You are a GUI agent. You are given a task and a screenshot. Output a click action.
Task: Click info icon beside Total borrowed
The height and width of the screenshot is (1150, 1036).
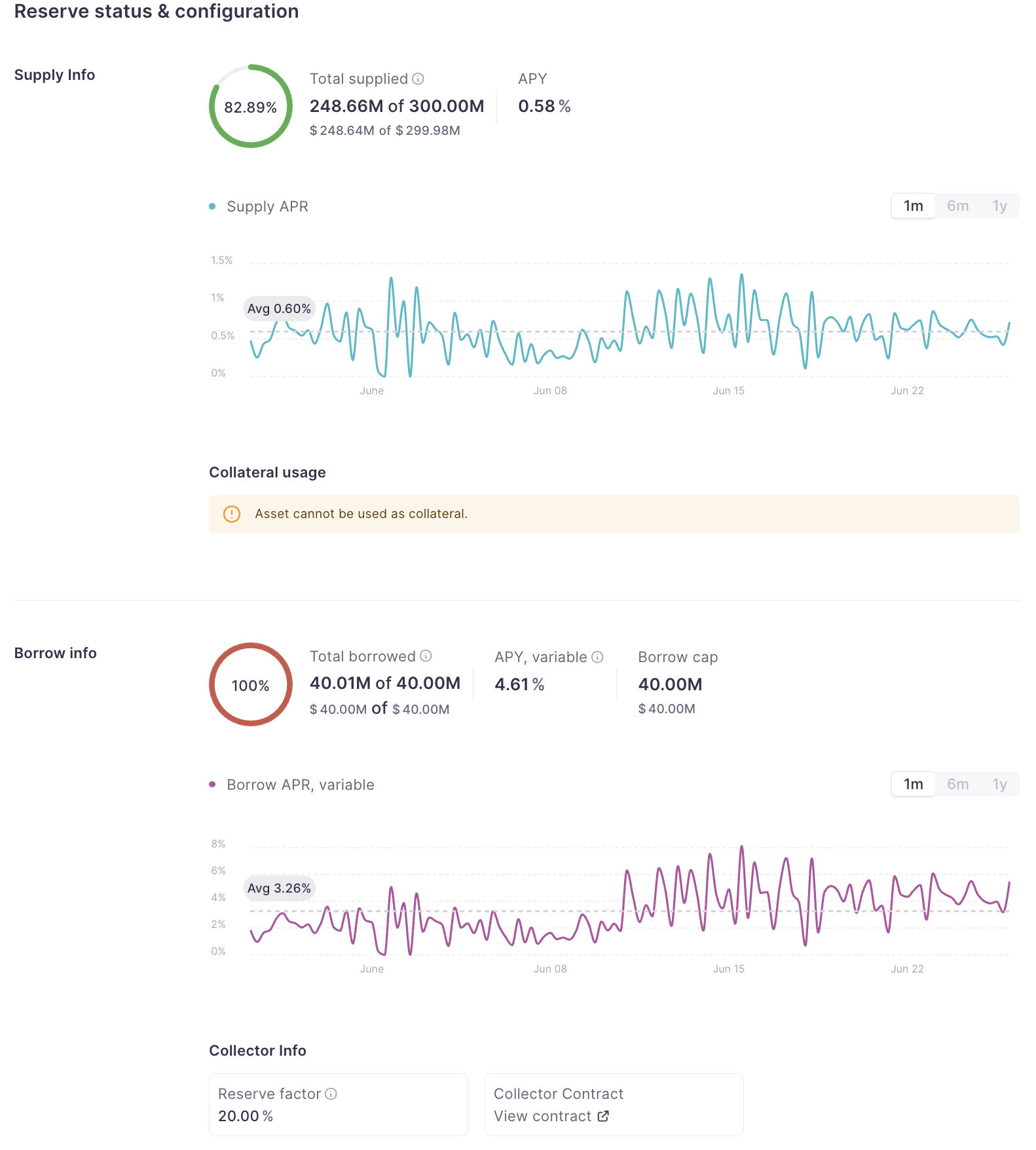point(426,656)
